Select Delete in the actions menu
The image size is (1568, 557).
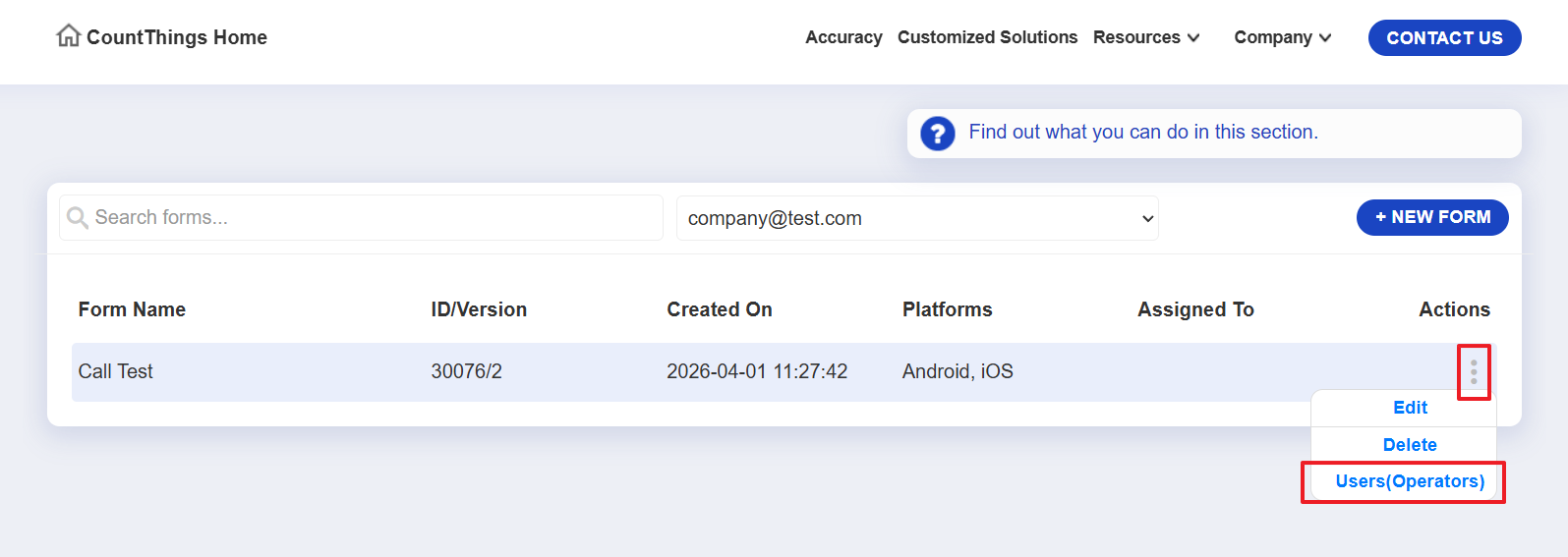tap(1409, 445)
